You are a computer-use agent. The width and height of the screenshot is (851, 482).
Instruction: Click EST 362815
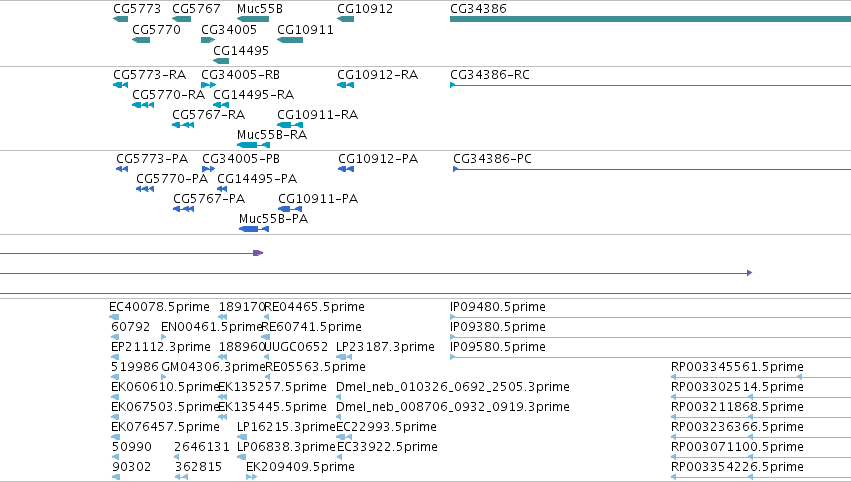click(x=198, y=467)
